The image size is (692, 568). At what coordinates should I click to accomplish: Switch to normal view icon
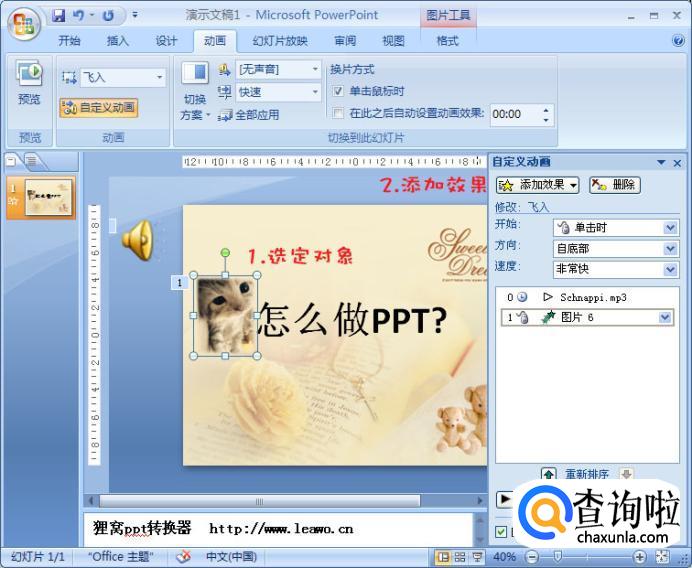tap(443, 557)
